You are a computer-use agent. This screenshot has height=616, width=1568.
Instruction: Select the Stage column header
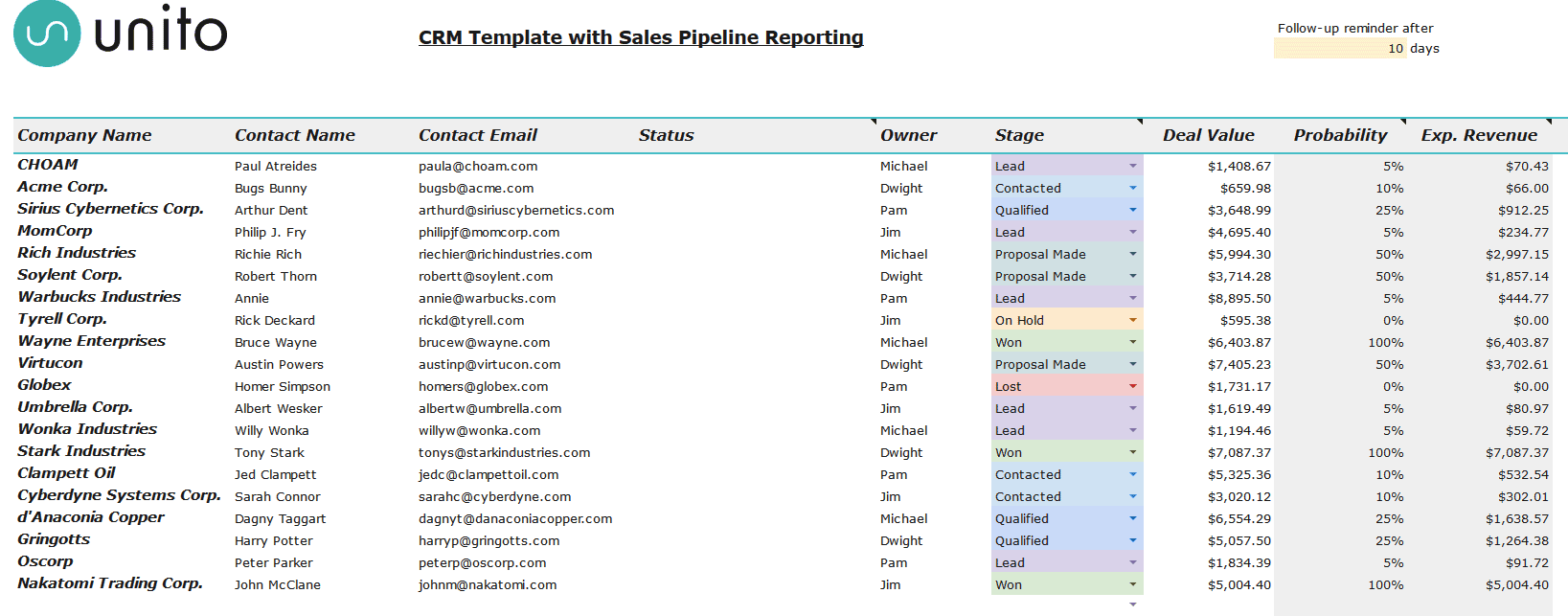point(1019,135)
